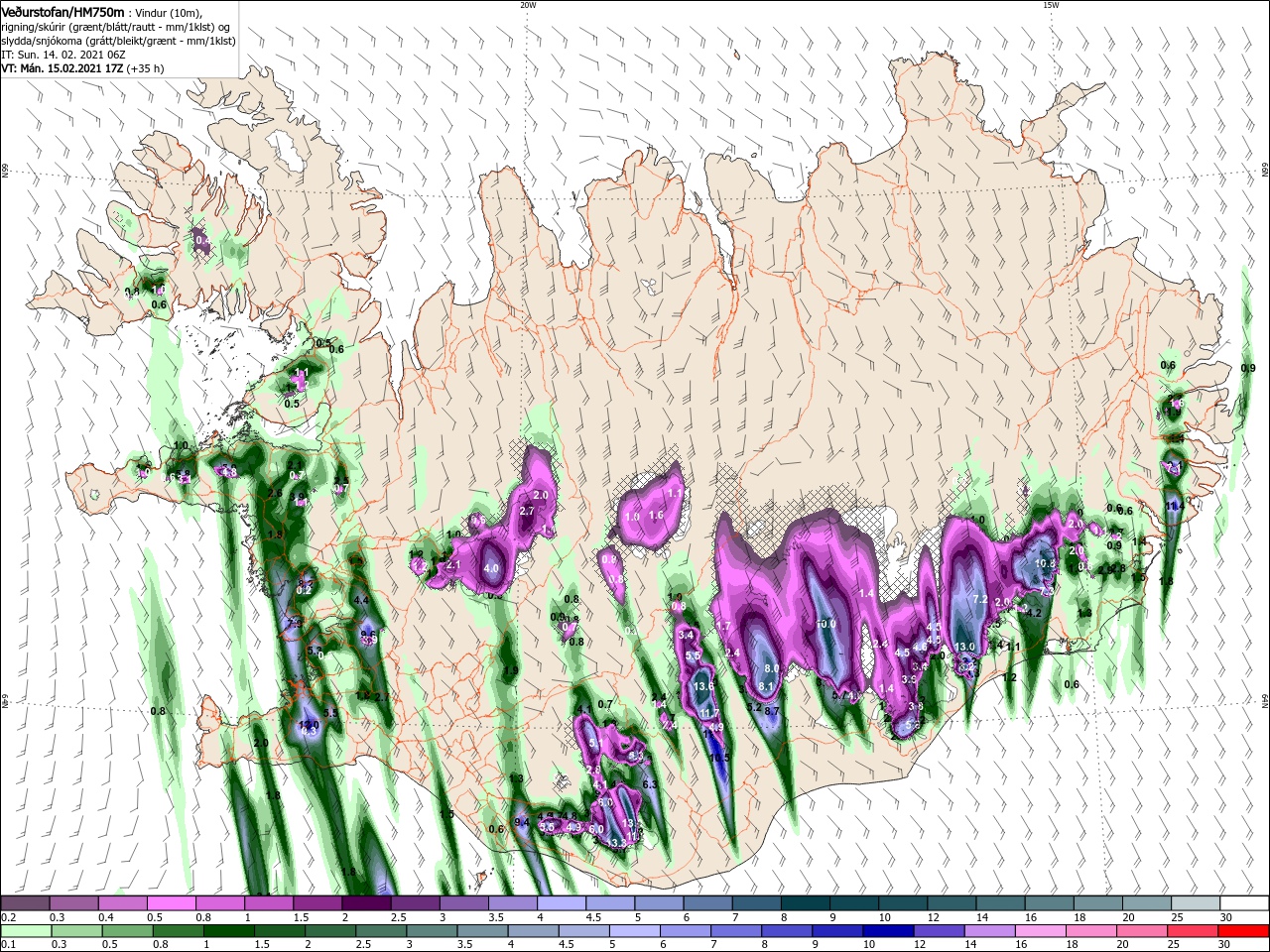Image resolution: width=1270 pixels, height=952 pixels.
Task: Click the '0.1' legend label
Action: (8, 945)
